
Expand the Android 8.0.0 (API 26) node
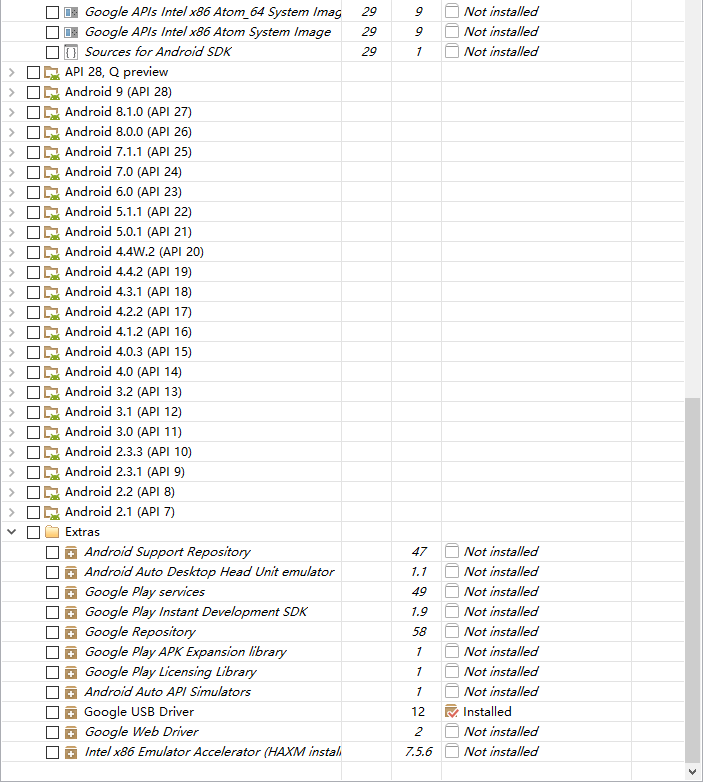point(11,132)
